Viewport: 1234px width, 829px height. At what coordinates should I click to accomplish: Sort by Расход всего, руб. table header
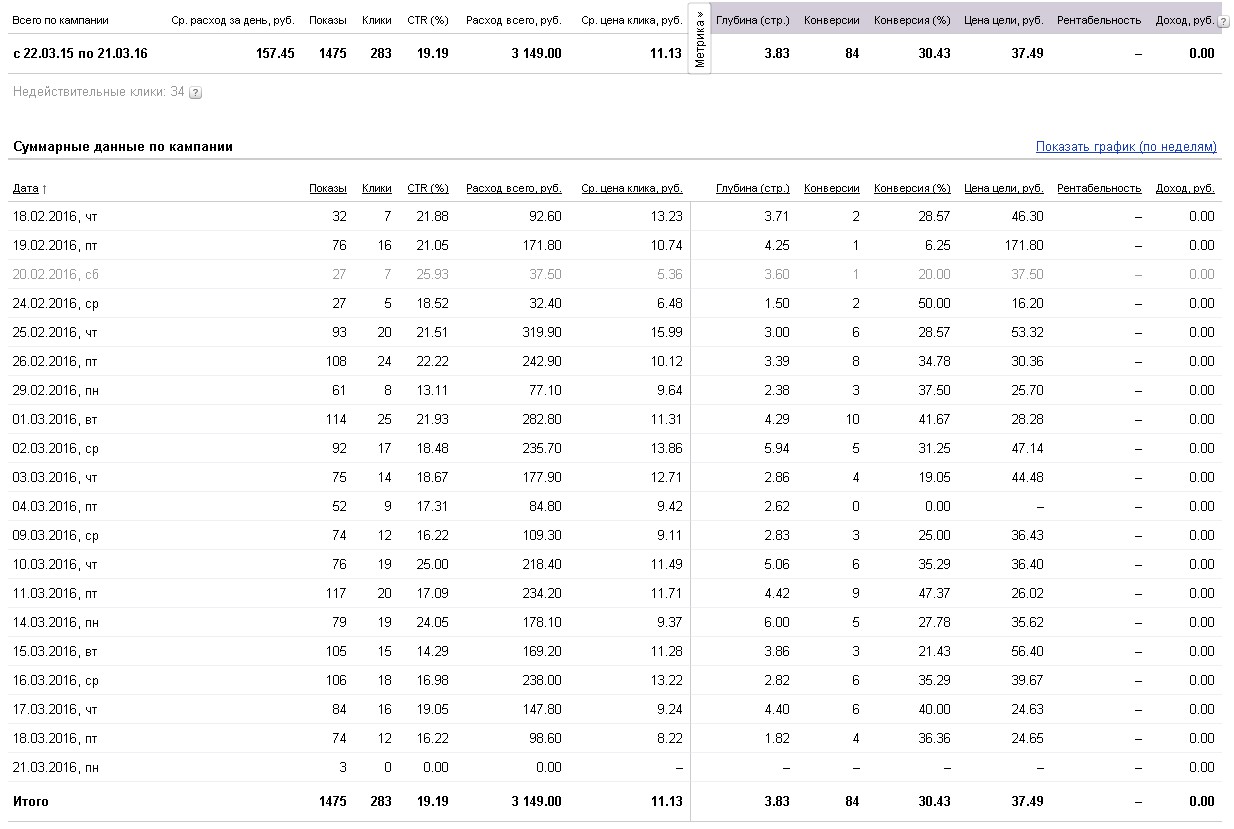514,188
